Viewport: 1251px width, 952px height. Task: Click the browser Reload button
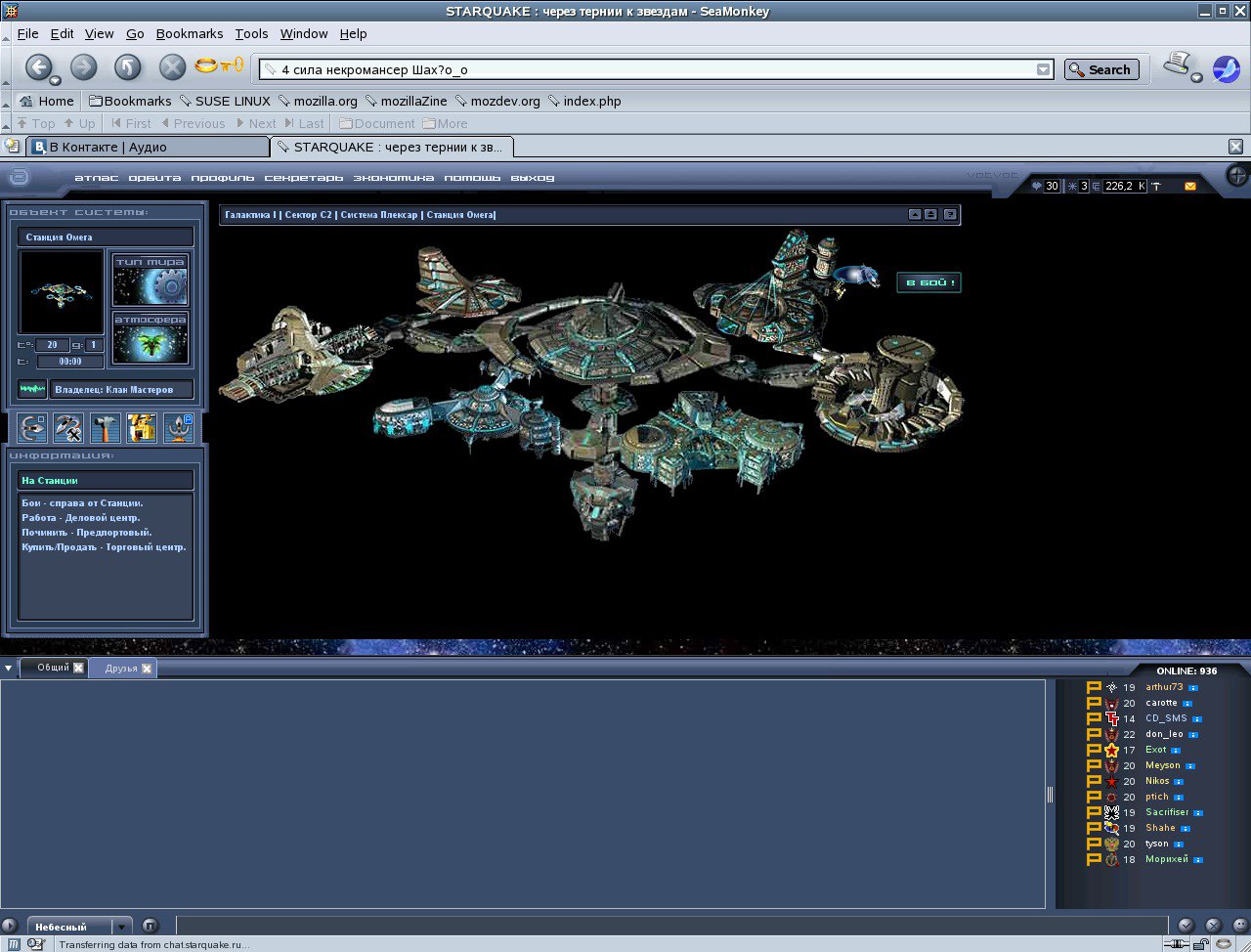[128, 67]
